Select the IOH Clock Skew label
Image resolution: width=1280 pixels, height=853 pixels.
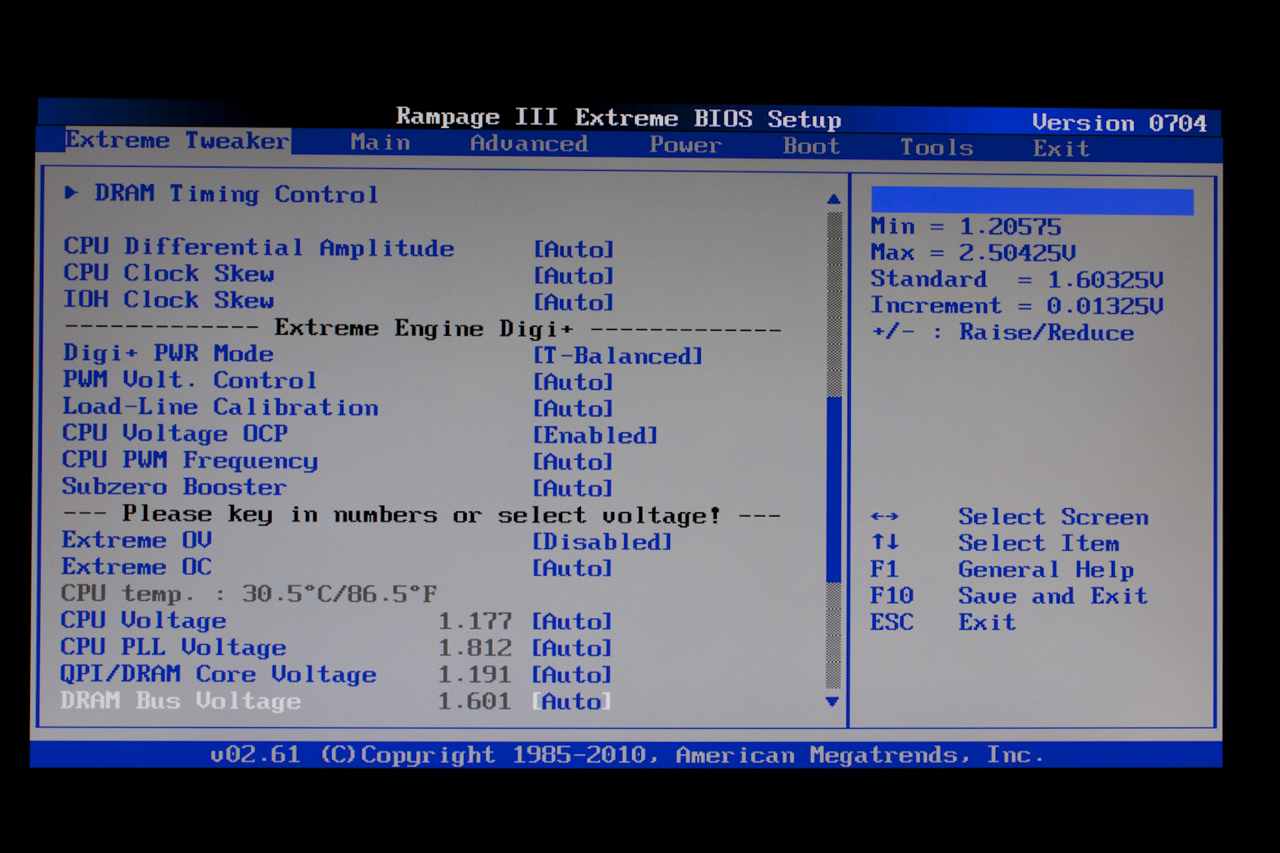169,300
